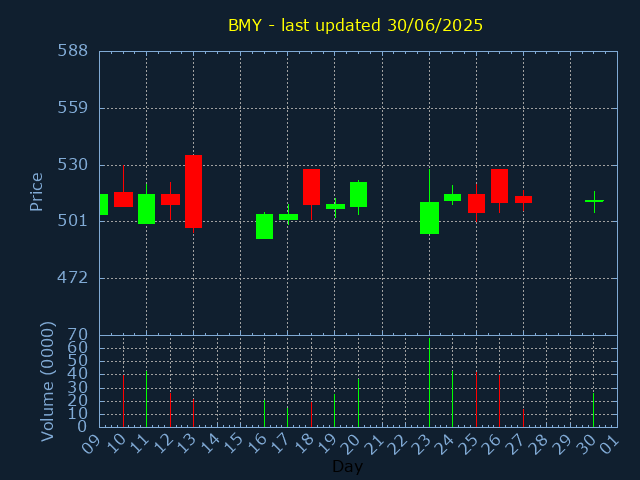640x480 pixels.
Task: Click the day 30 x-axis label
Action: (x=586, y=443)
